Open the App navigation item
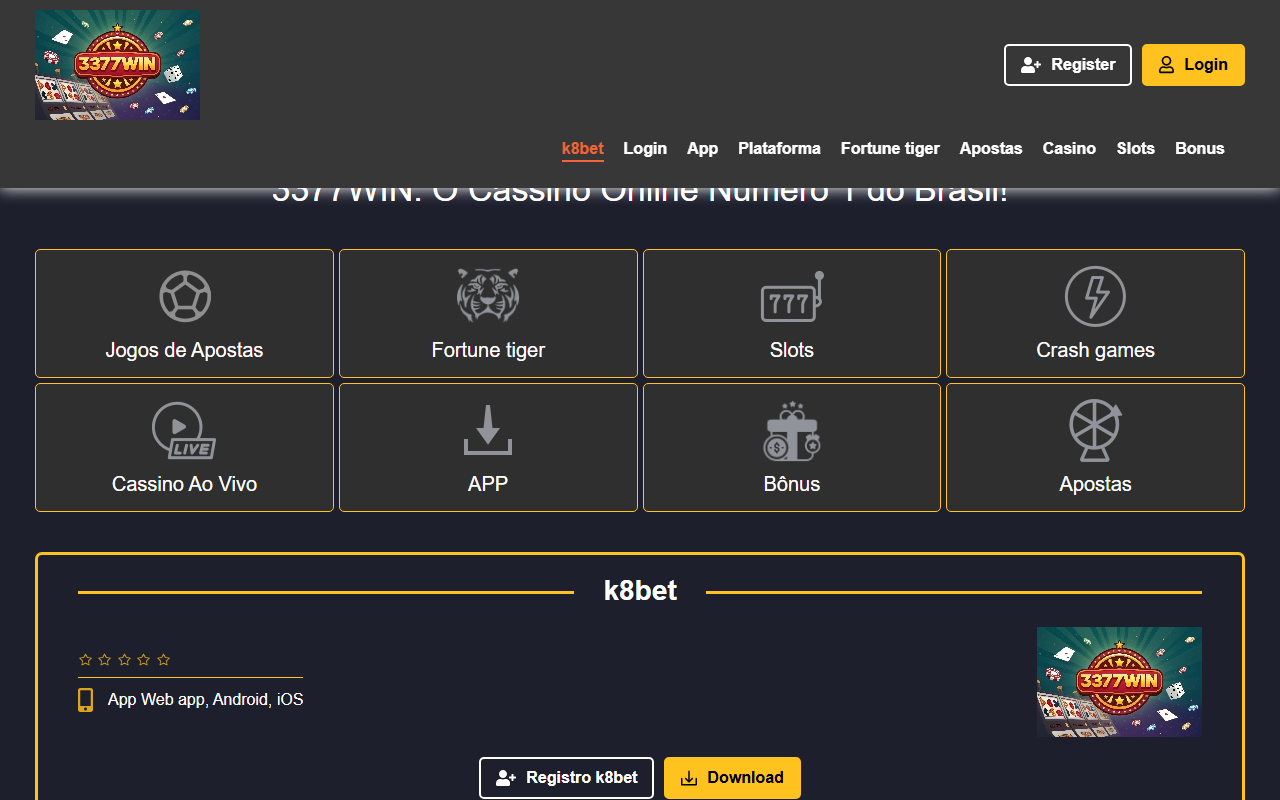Screen dimensions: 1280x800 [702, 148]
